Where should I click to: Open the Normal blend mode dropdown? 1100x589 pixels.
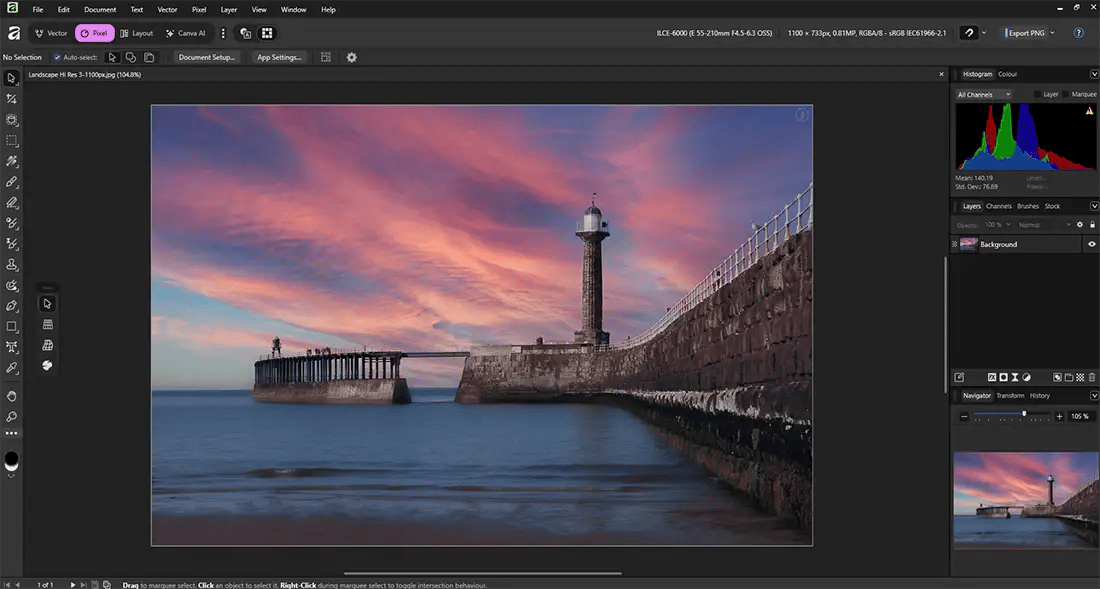click(1045, 225)
